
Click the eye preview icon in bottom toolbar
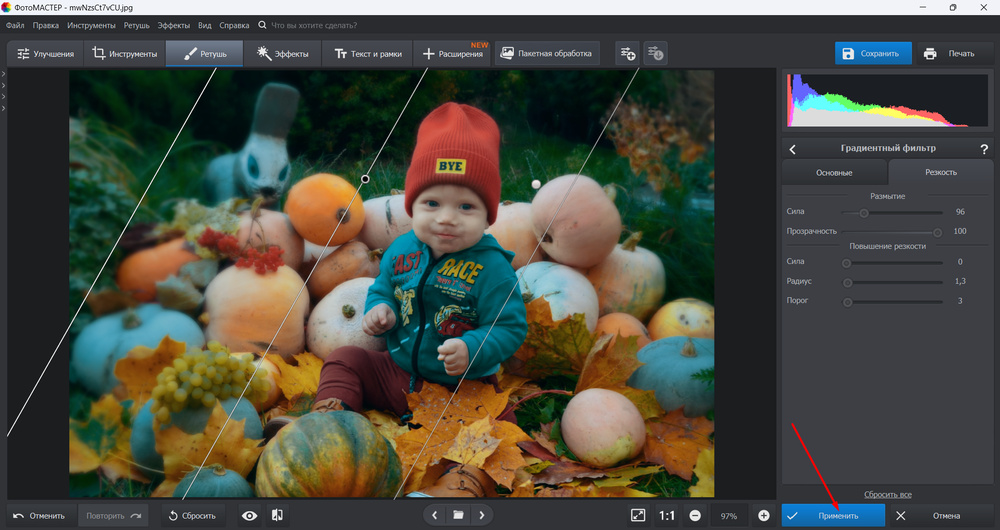pos(250,515)
